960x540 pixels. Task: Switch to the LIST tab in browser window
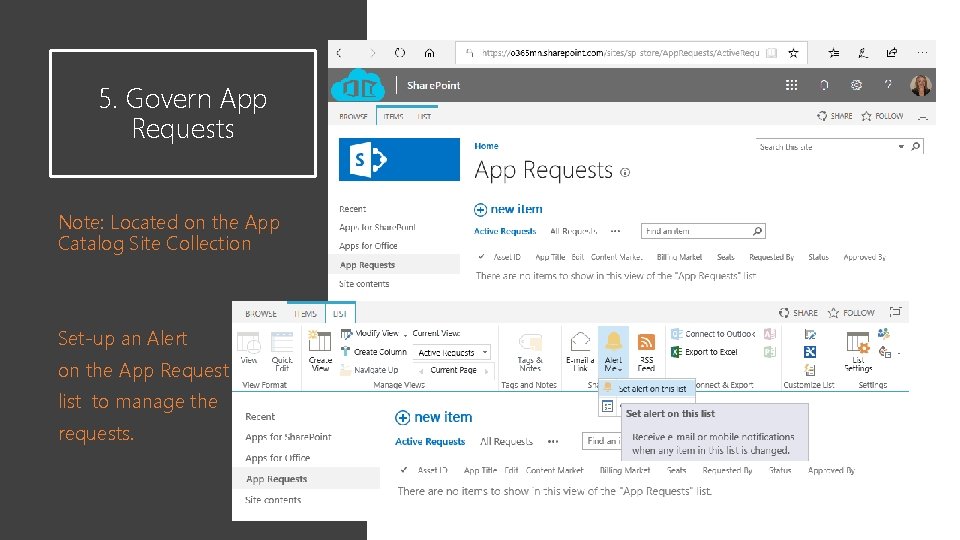pyautogui.click(x=424, y=116)
